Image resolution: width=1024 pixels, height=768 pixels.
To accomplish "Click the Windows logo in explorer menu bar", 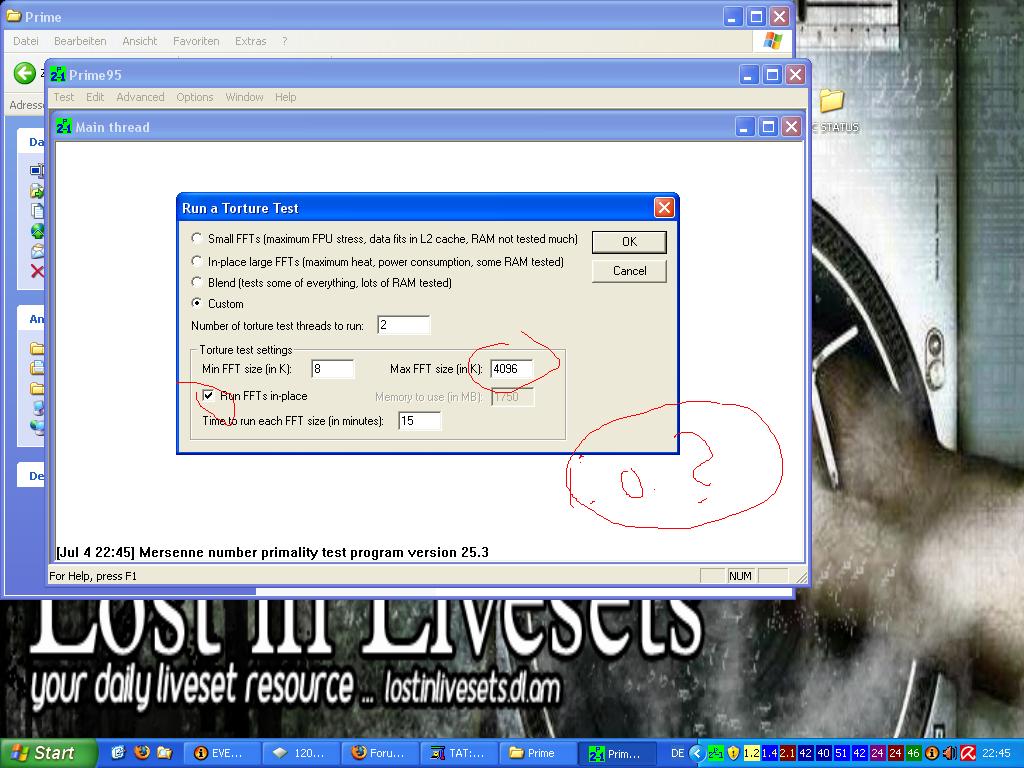I will click(x=773, y=40).
